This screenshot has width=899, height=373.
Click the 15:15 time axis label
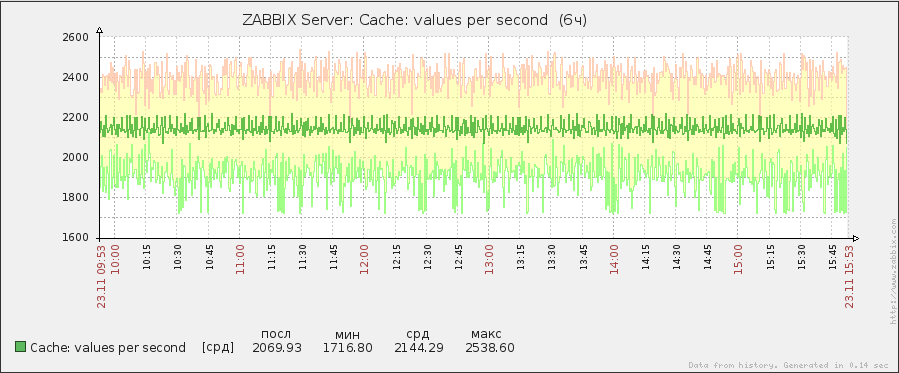tap(770, 257)
